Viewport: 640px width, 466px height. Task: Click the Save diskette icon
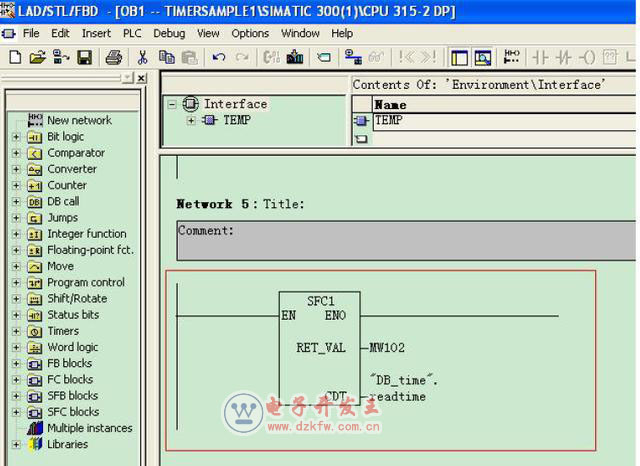pos(85,58)
